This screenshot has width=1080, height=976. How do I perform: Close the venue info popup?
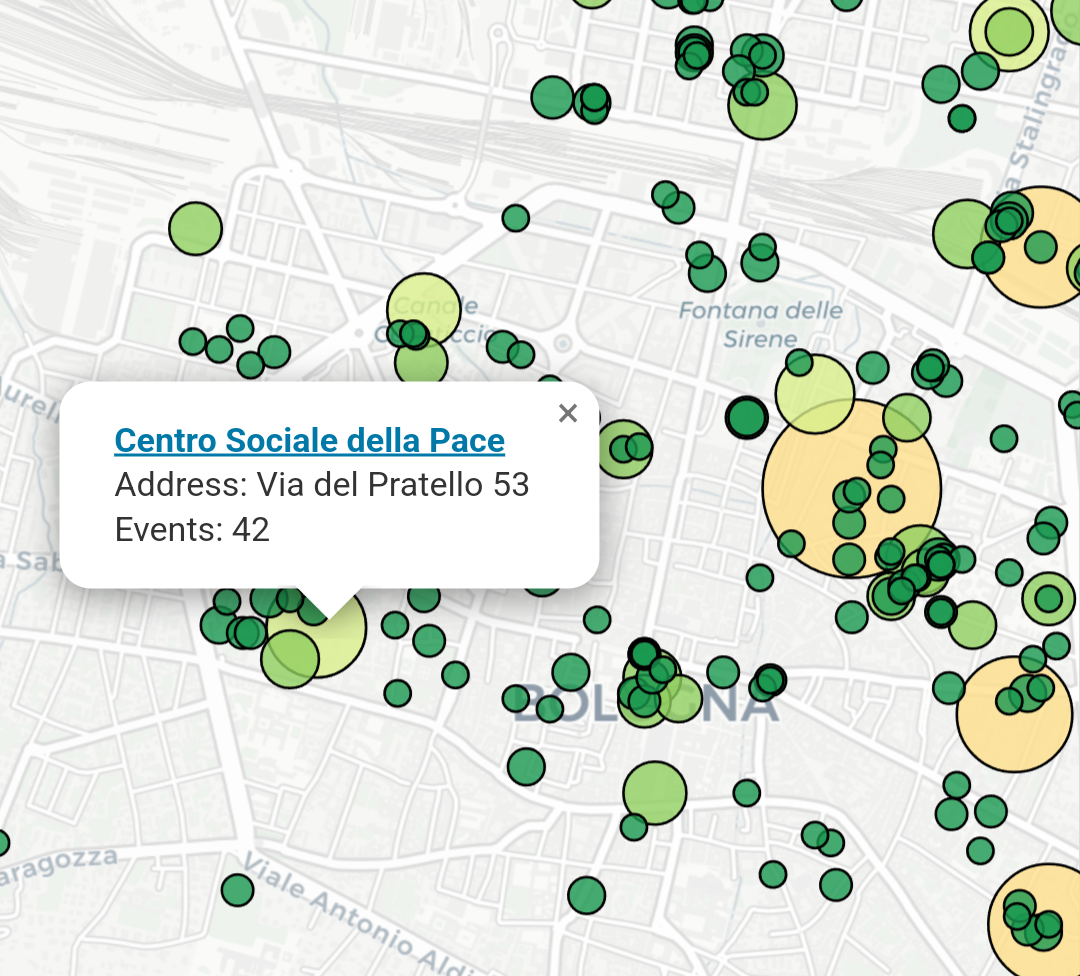pos(568,413)
